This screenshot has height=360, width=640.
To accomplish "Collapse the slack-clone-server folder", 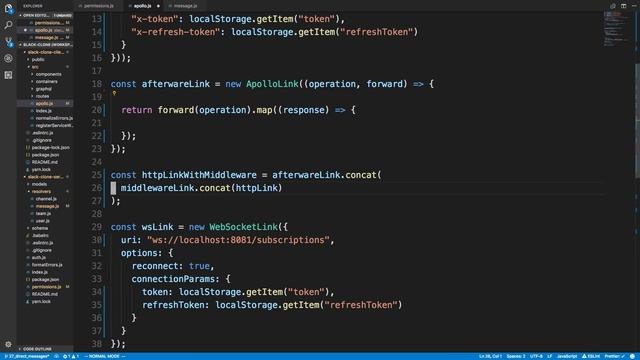I will coord(45,177).
